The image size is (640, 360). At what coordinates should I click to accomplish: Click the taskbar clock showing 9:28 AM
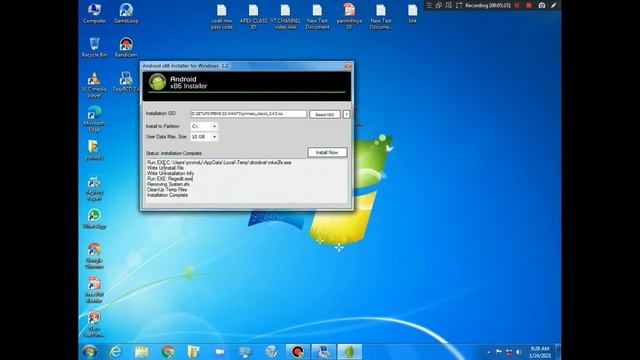click(540, 352)
